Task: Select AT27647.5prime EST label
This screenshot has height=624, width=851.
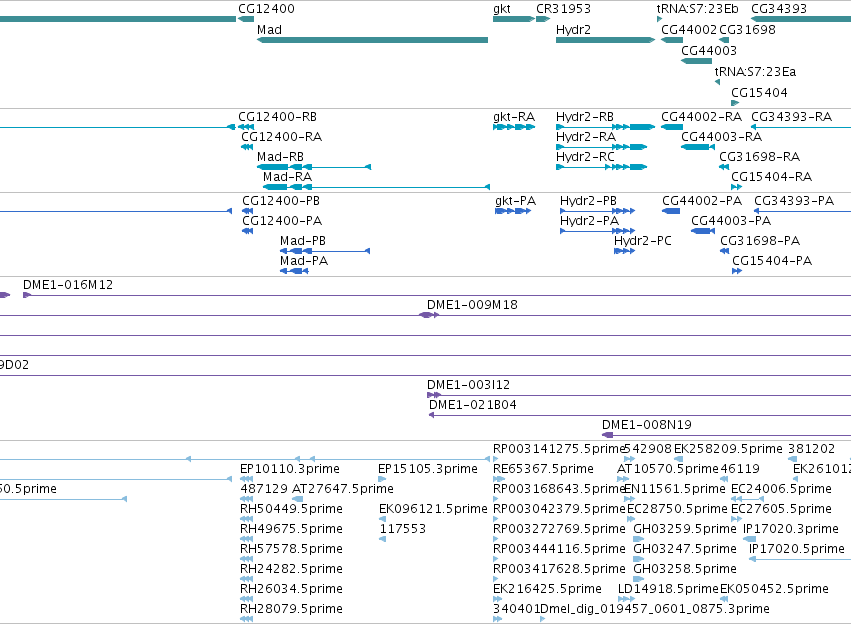Action: (343, 489)
